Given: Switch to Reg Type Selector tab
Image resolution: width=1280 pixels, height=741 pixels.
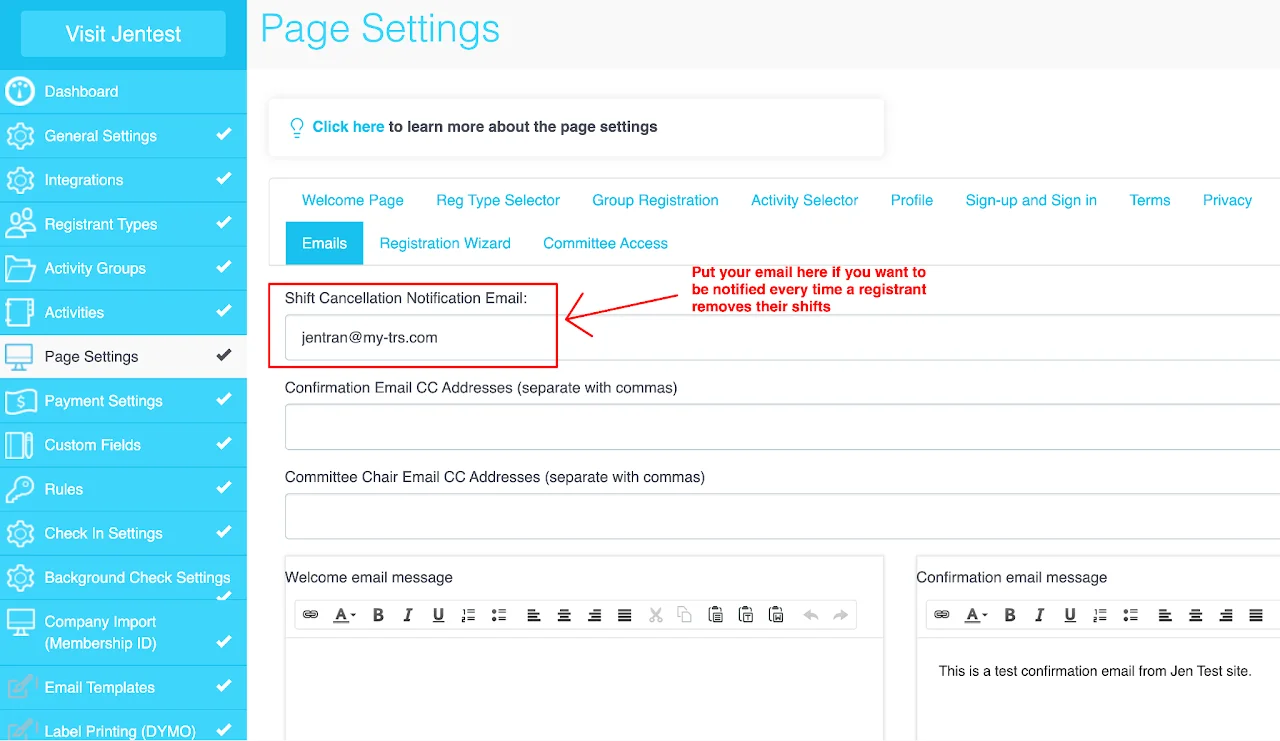Looking at the screenshot, I should pyautogui.click(x=498, y=200).
